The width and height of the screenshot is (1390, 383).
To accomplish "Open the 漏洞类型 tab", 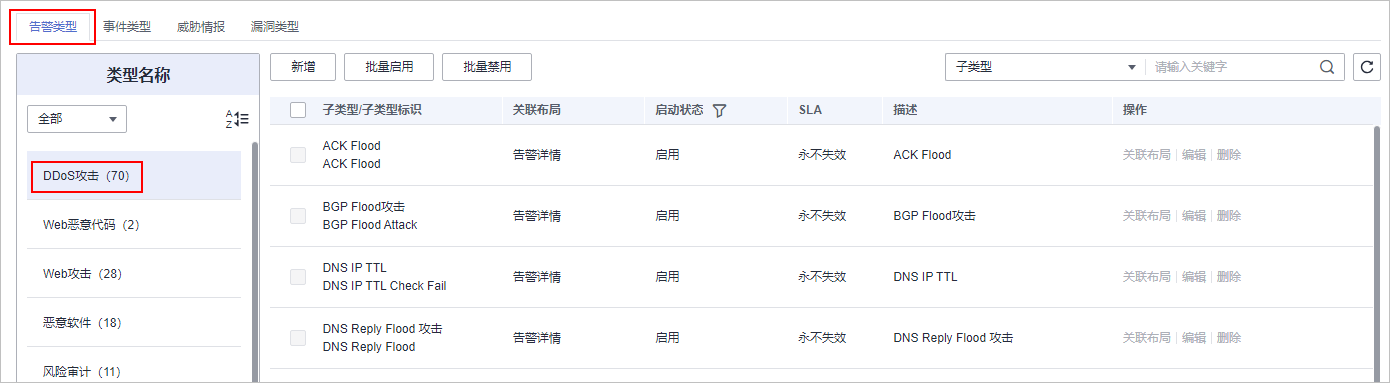I will pos(275,27).
